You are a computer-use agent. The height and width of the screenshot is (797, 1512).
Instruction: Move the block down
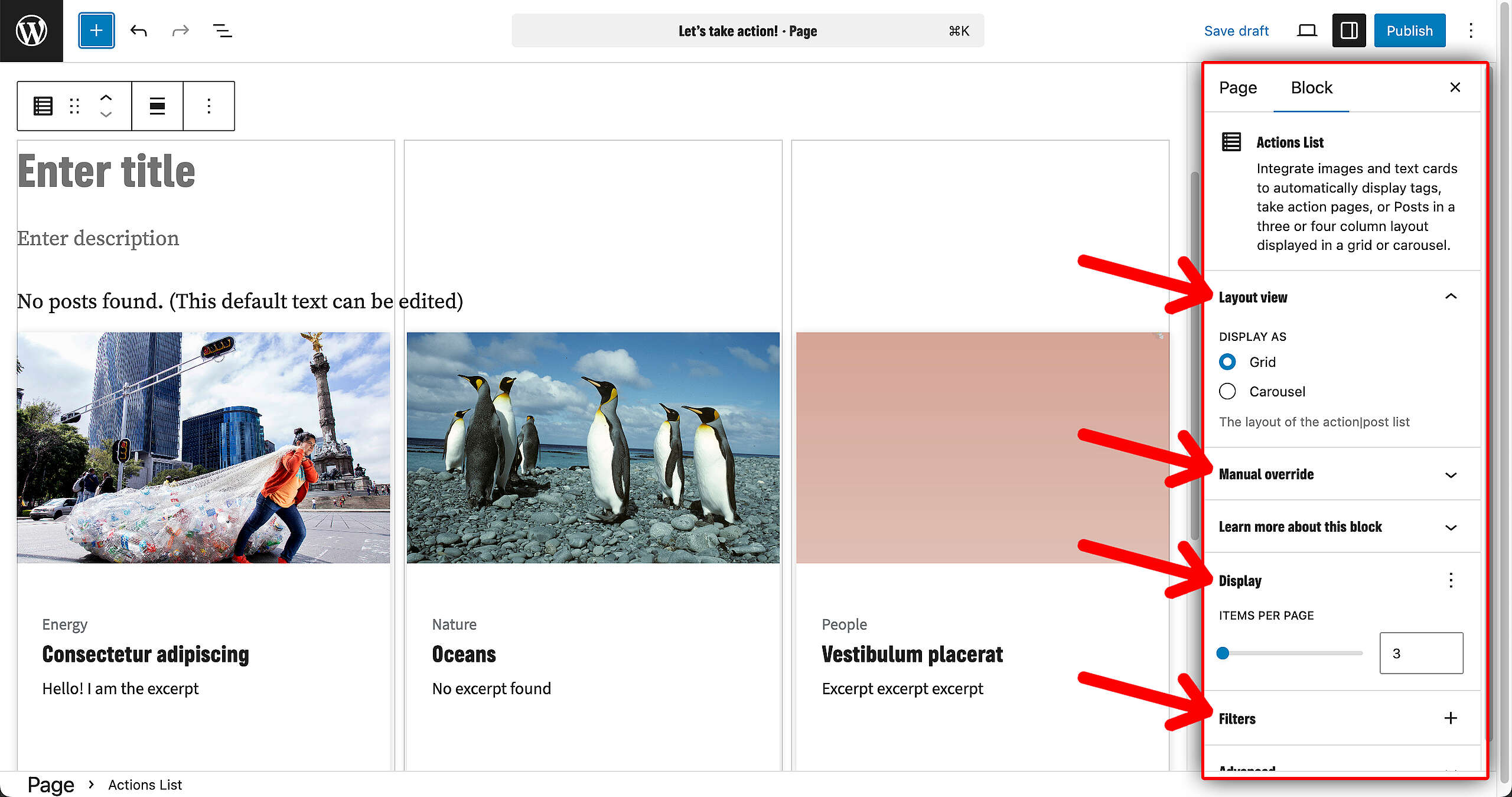click(x=106, y=115)
